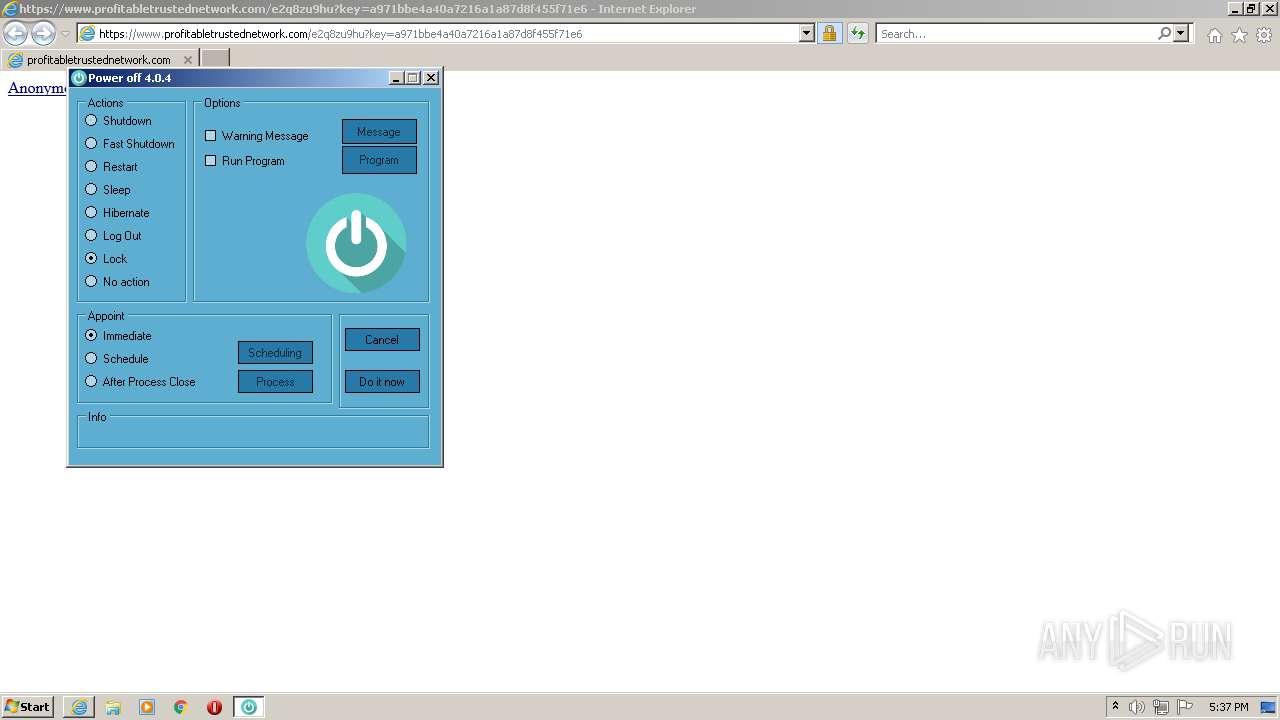Screen dimensions: 1280x720
Task: Enable the Run Program checkbox
Action: [x=210, y=161]
